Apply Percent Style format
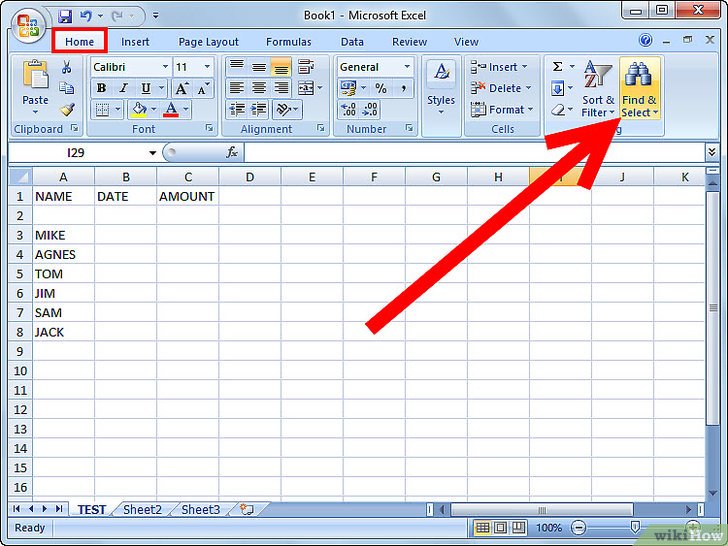The image size is (728, 546). point(381,88)
